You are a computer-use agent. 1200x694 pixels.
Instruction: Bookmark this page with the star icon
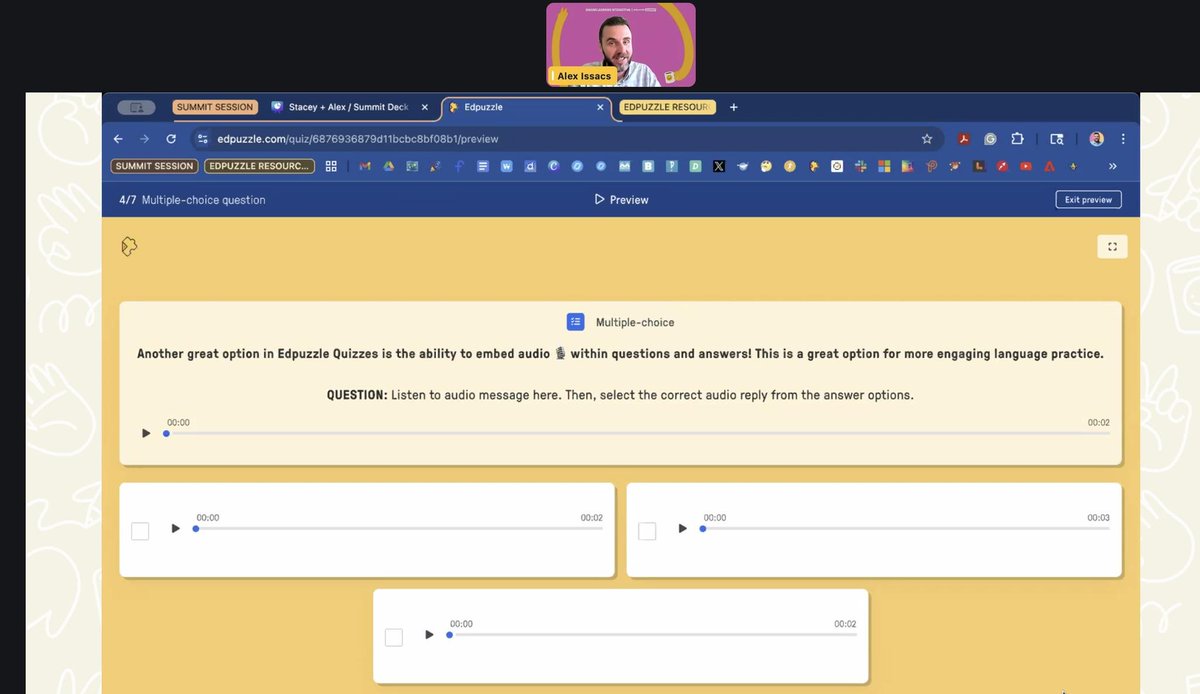point(927,139)
